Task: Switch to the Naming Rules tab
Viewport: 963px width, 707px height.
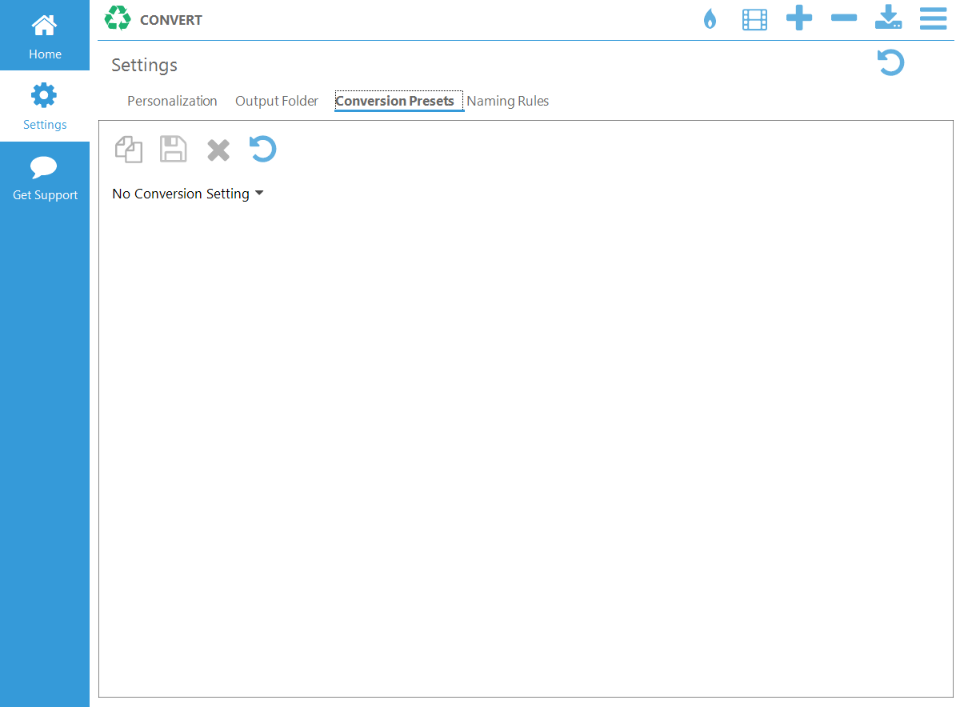Action: [507, 101]
